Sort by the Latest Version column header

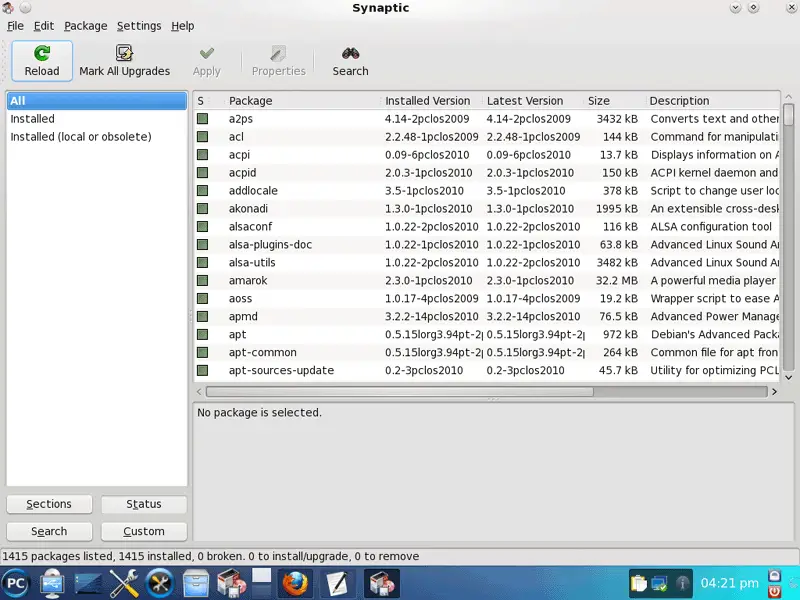click(x=533, y=101)
